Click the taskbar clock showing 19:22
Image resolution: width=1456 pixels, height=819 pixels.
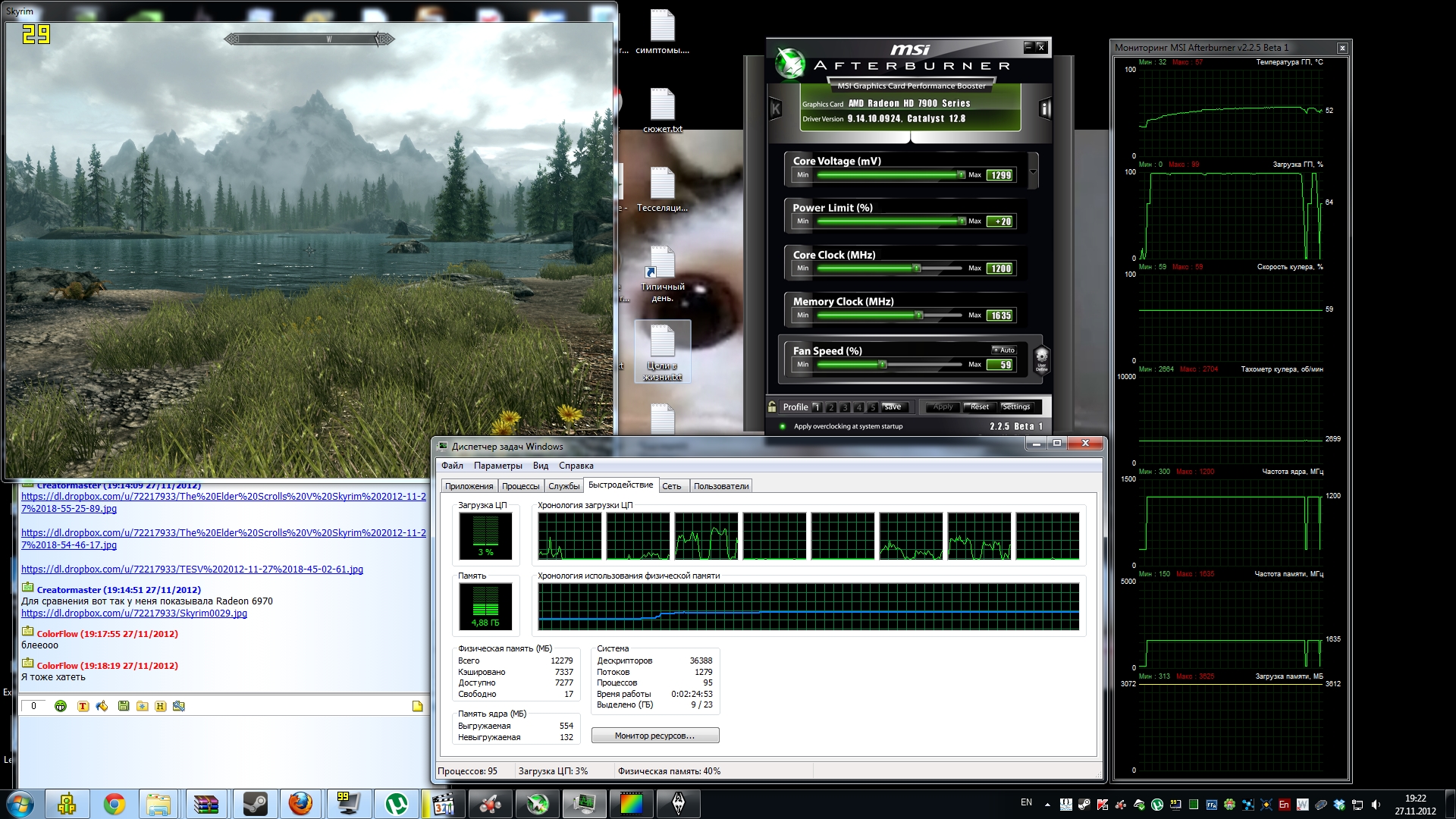click(x=1415, y=799)
